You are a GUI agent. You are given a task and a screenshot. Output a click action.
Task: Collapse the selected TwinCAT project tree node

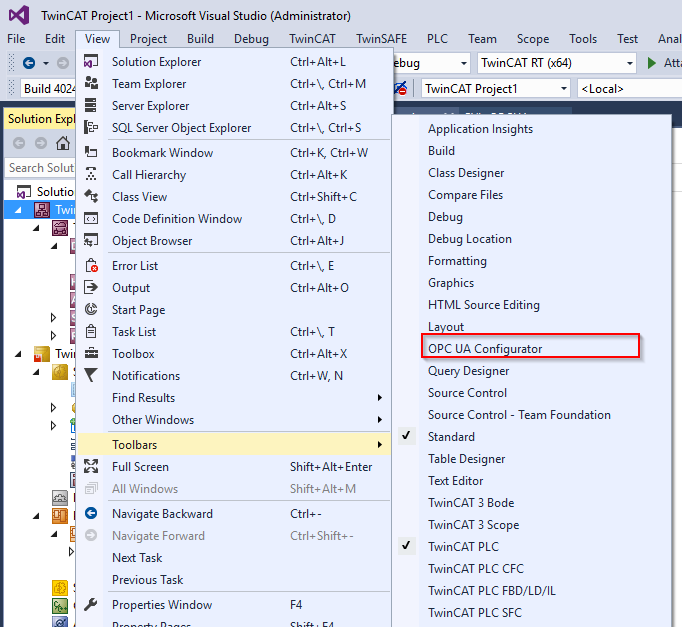pyautogui.click(x=18, y=210)
